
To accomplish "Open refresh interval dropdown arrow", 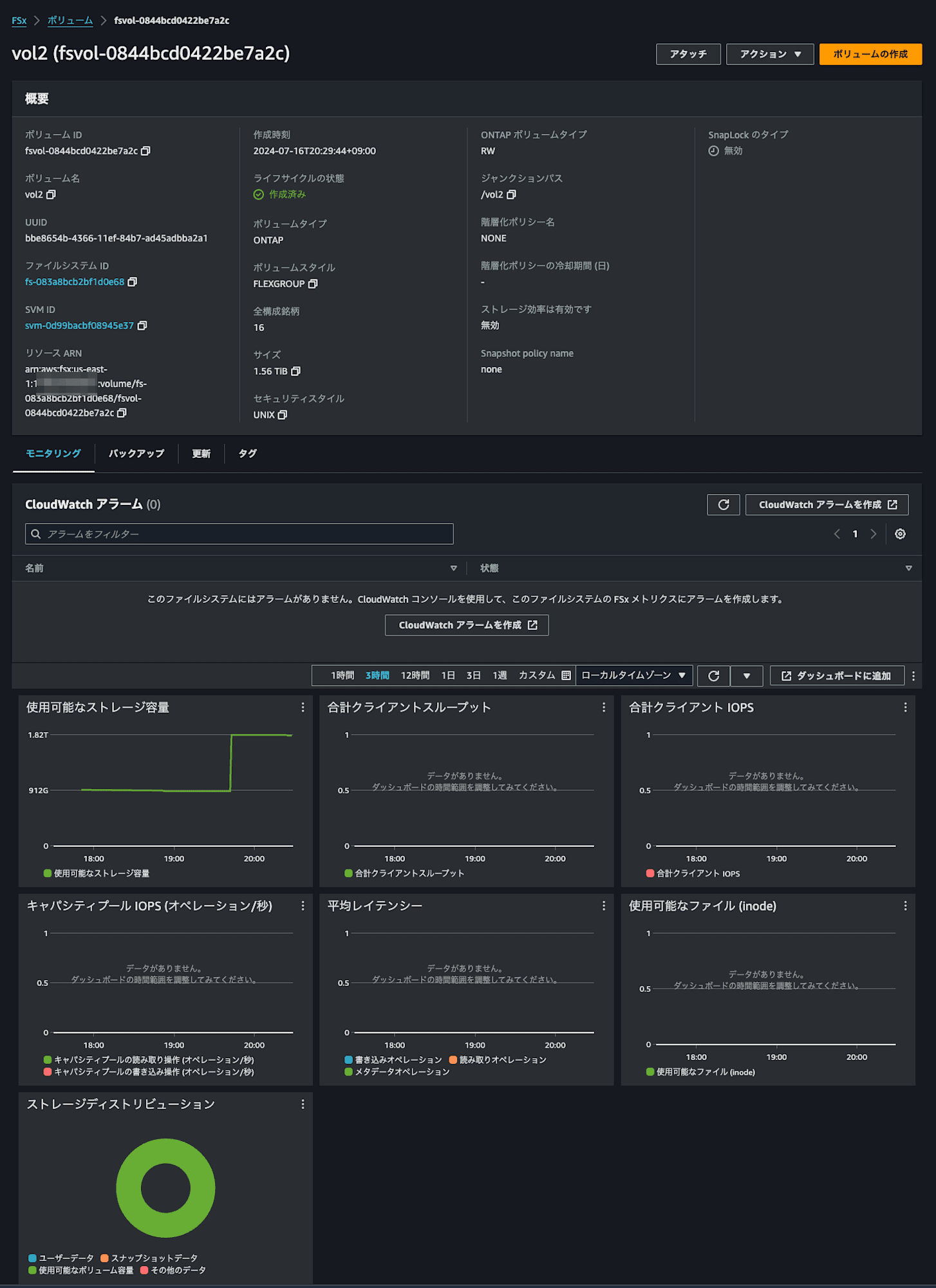I will pyautogui.click(x=747, y=676).
